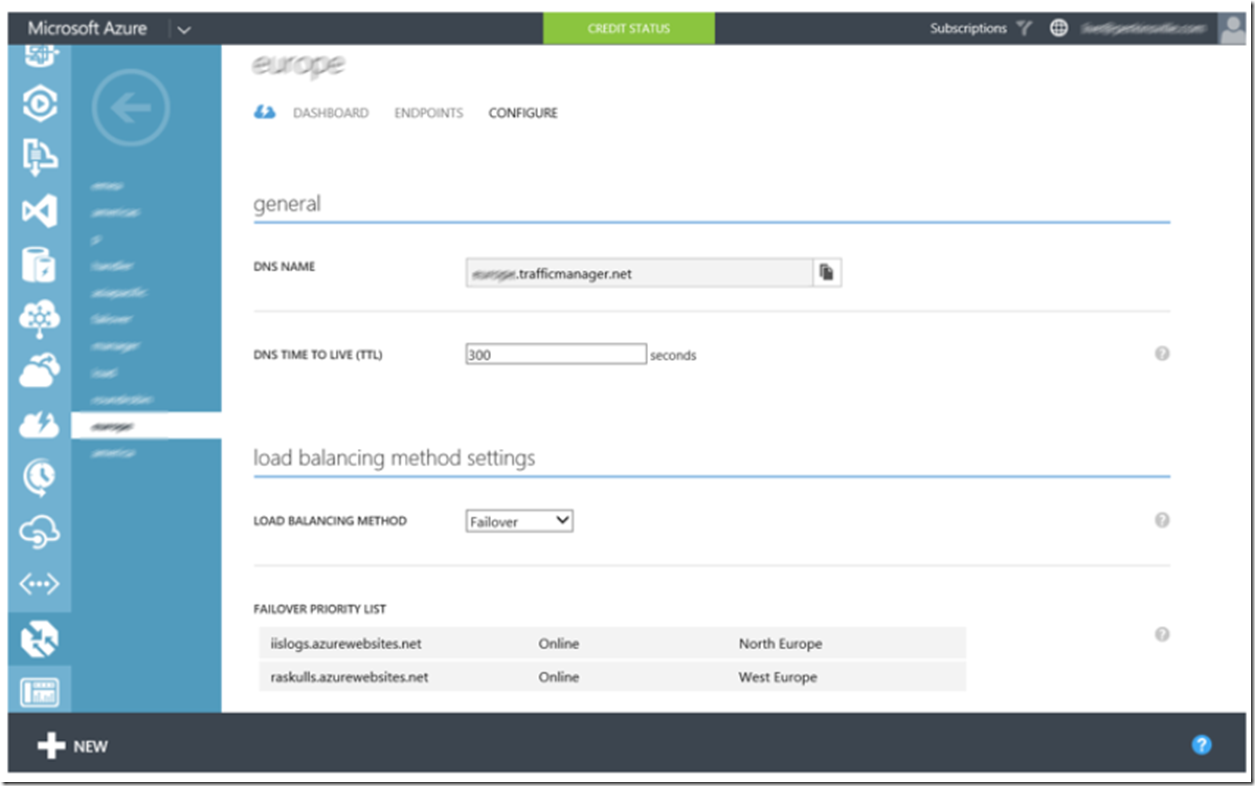The width and height of the screenshot is (1255, 786).
Task: Open the cylinder database sidebar icon
Action: point(39,265)
